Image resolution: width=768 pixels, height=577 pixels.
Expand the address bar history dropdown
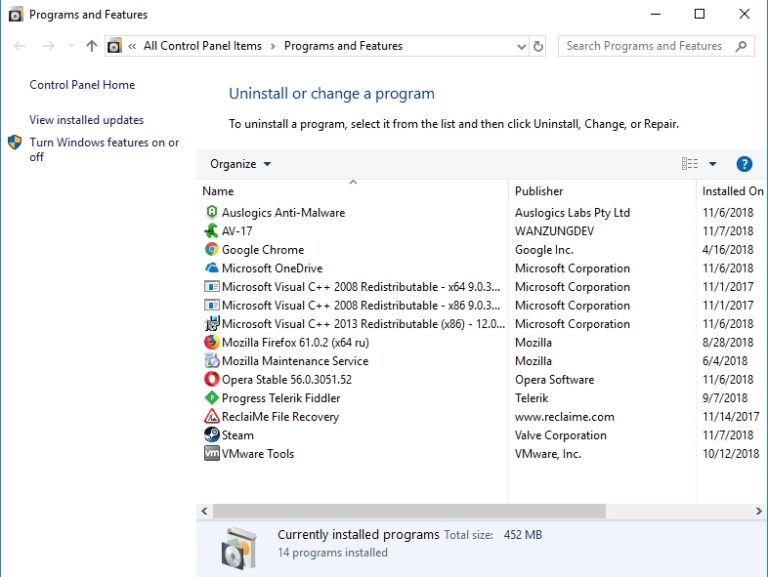(x=521, y=47)
